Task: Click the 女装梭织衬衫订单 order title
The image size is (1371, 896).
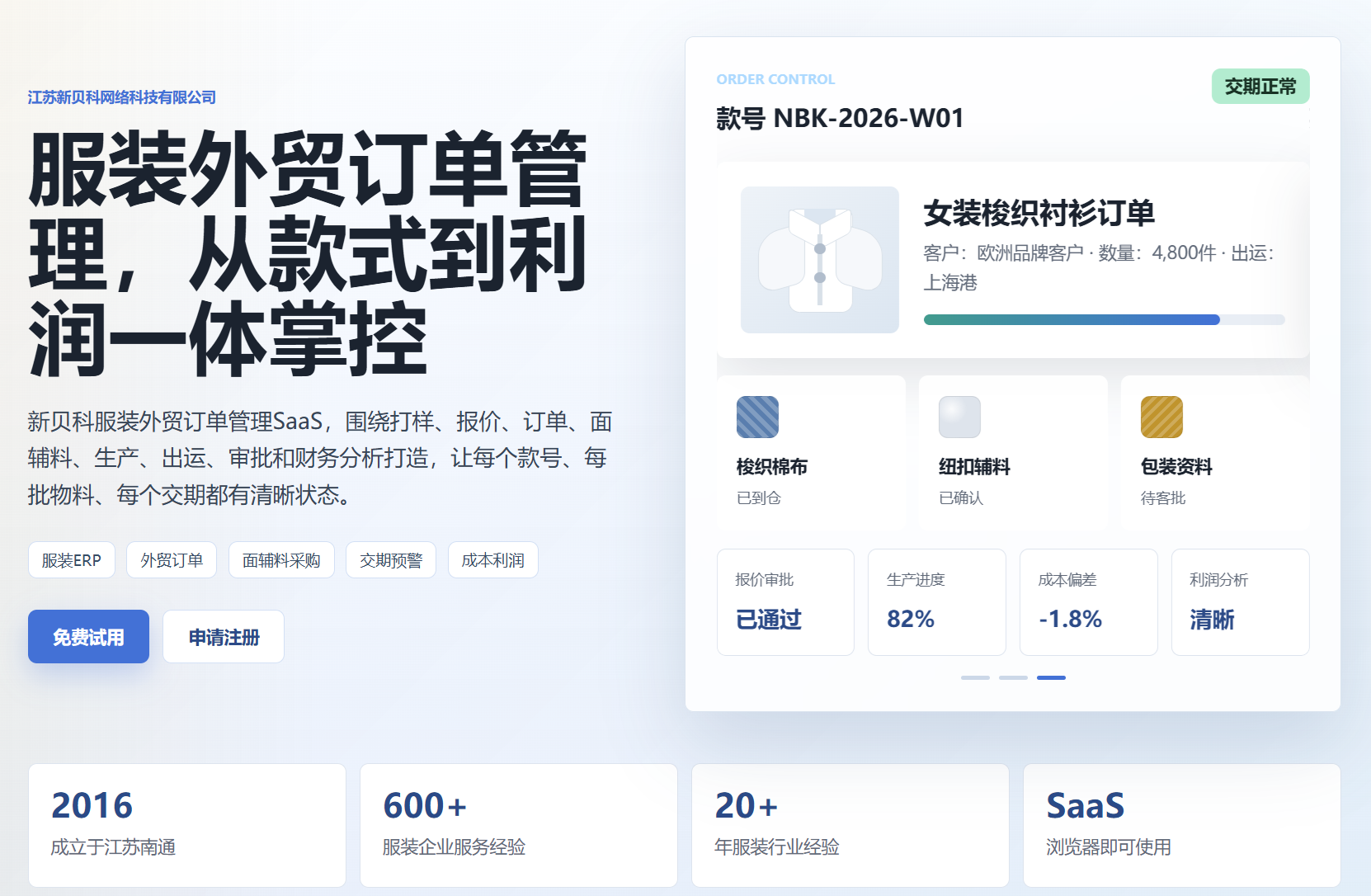Action: coord(1039,213)
